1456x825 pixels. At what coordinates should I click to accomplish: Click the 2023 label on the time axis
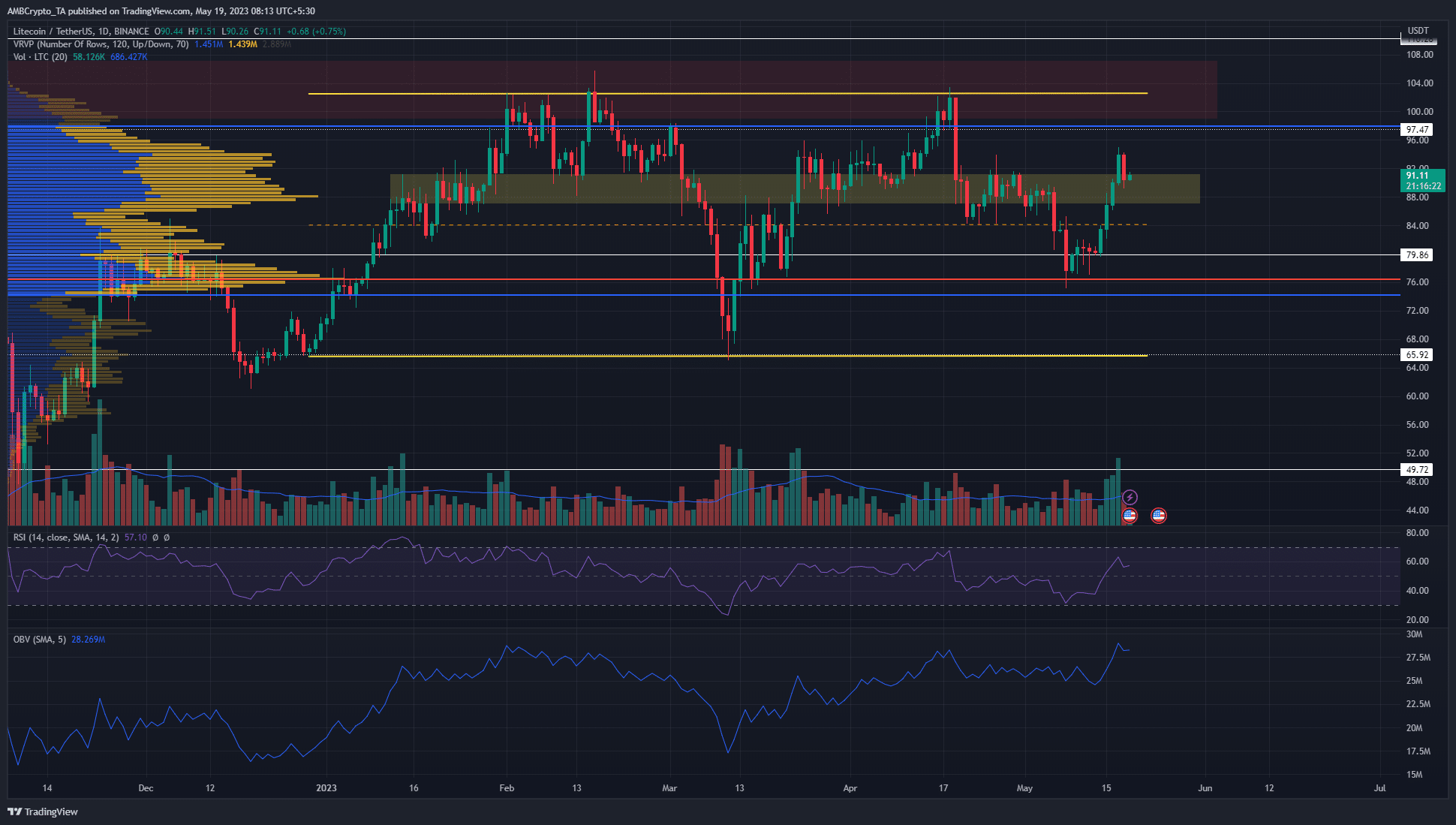326,788
